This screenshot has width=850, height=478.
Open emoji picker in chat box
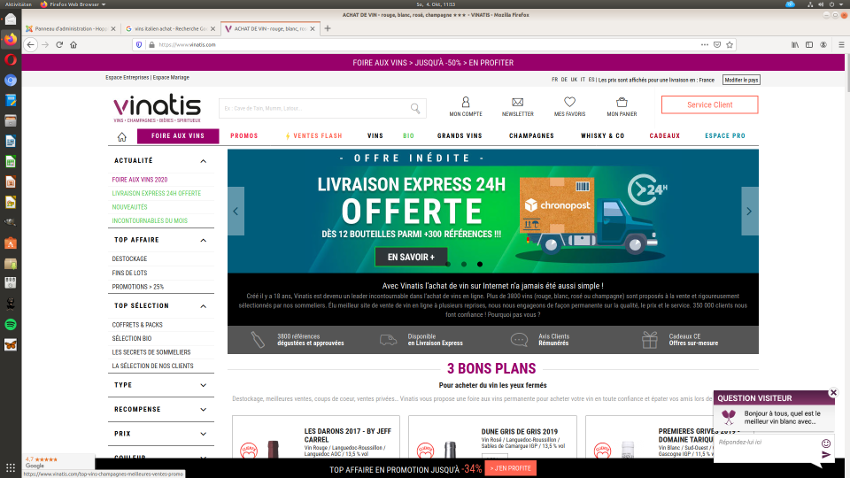coord(826,443)
